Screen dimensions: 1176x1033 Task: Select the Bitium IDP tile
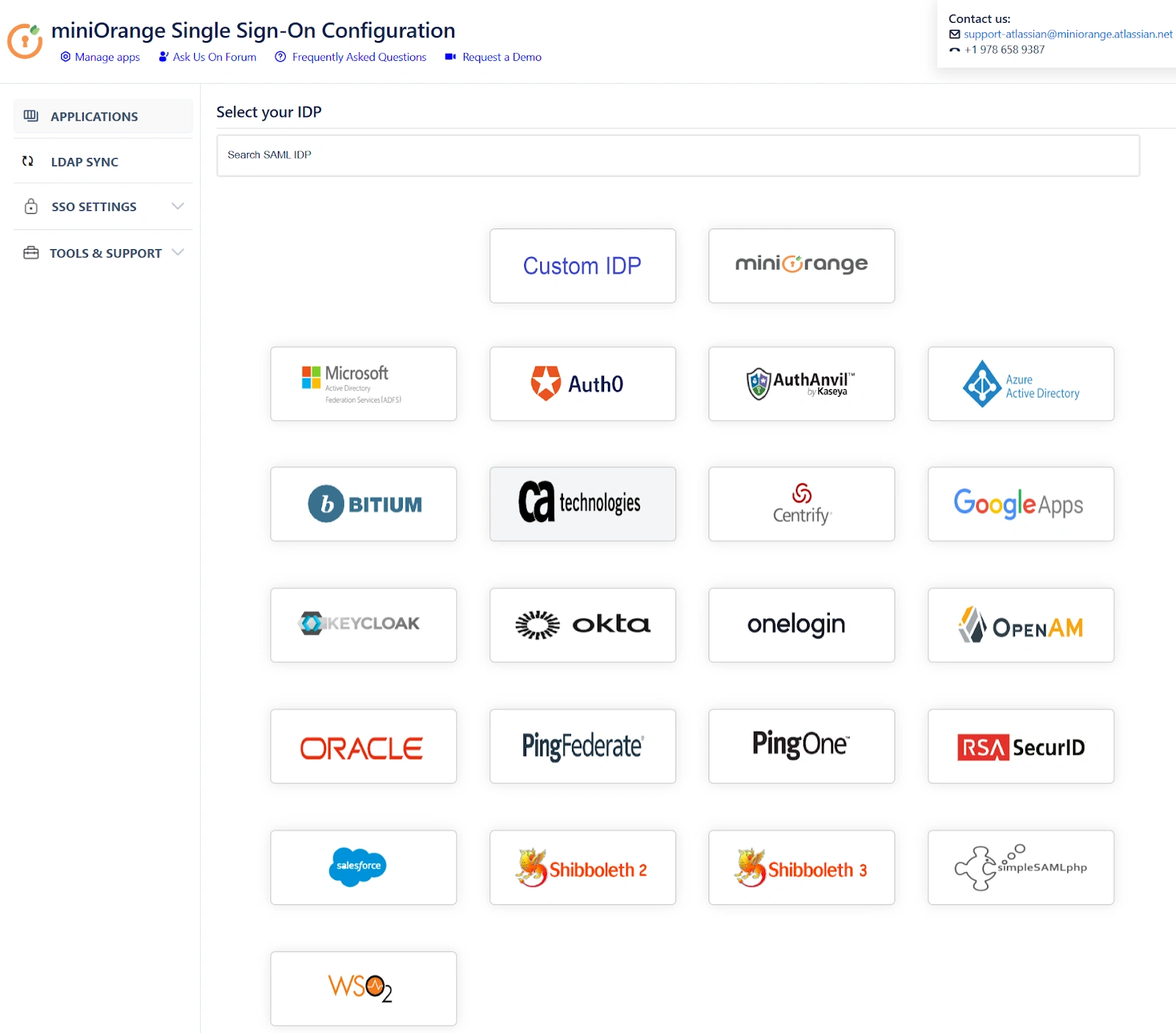click(x=364, y=504)
